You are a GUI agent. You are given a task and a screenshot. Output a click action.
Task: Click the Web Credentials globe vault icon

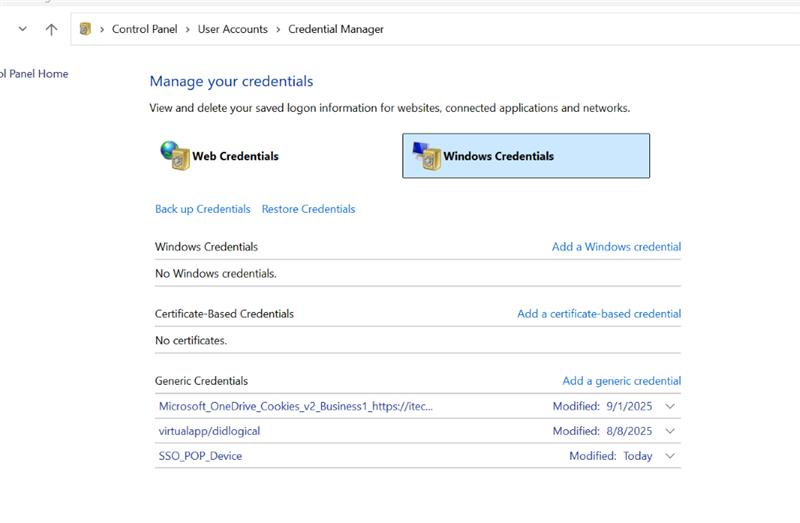[x=175, y=155]
